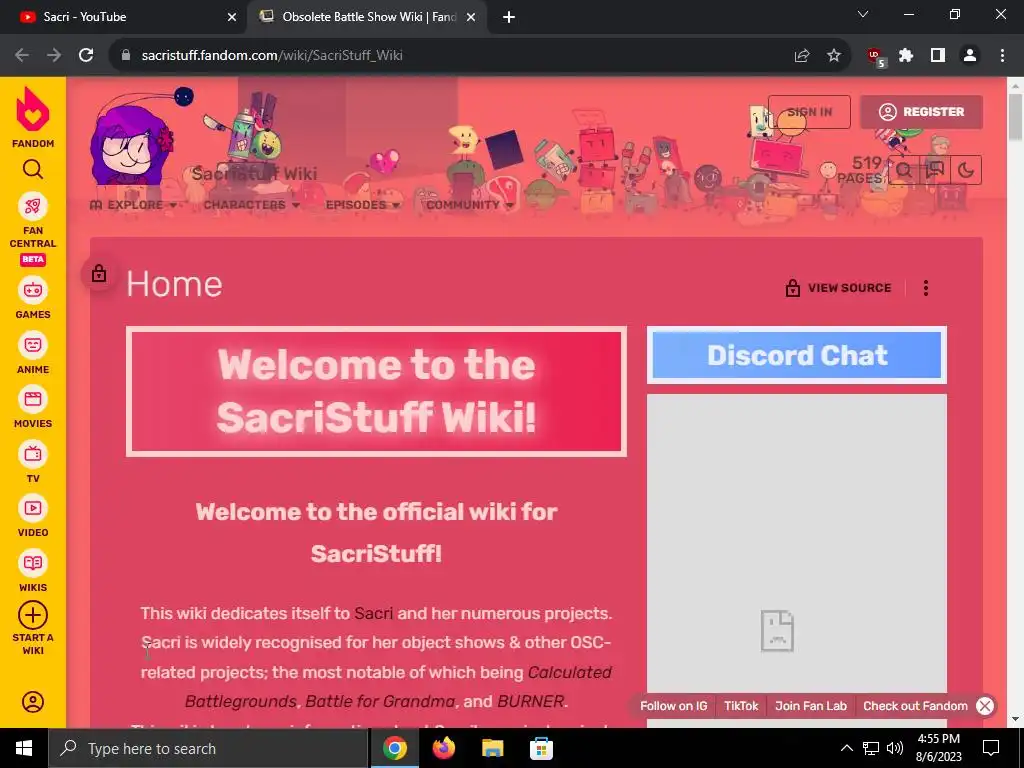Click the share page icon in address bar
This screenshot has height=768, width=1024.
point(802,56)
